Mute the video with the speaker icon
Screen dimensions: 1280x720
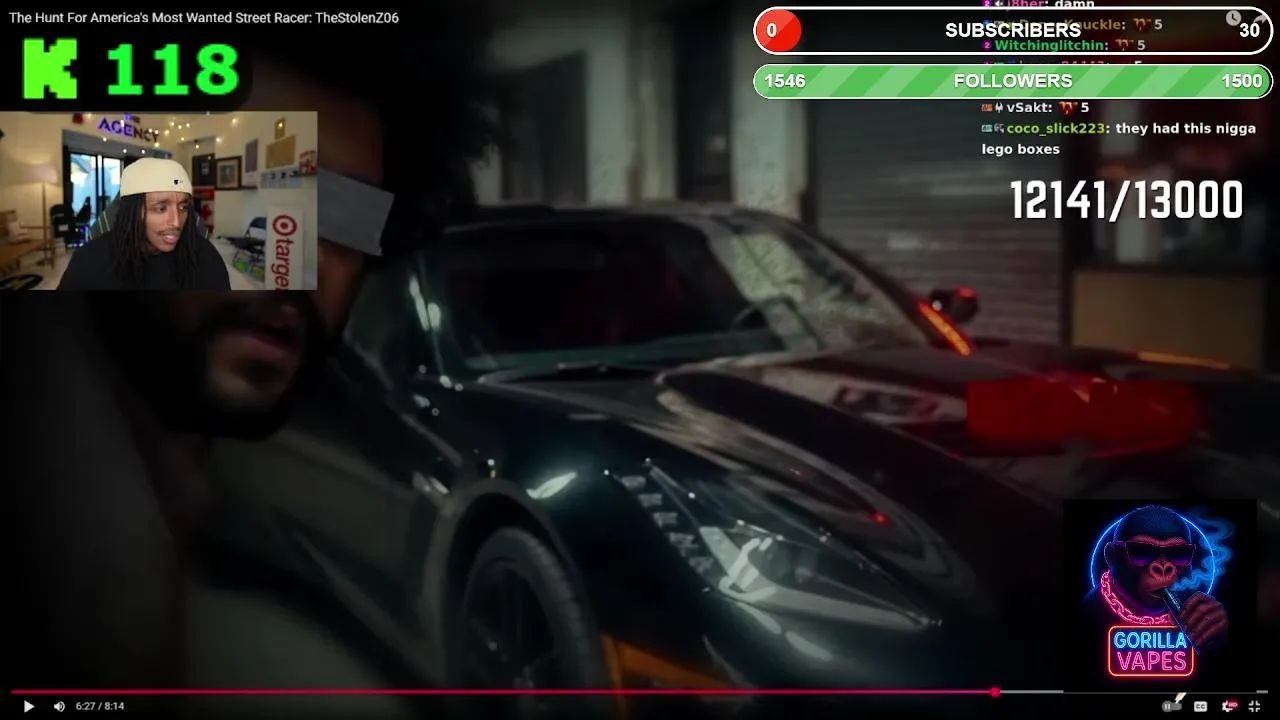[x=59, y=706]
